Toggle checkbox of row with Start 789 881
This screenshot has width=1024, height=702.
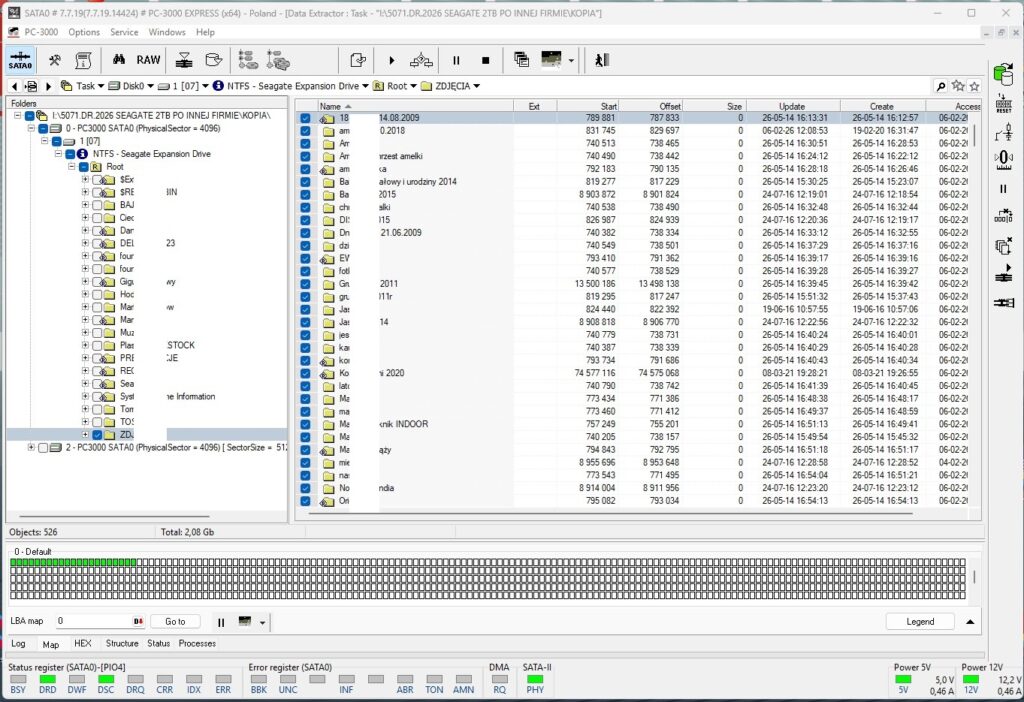click(305, 118)
